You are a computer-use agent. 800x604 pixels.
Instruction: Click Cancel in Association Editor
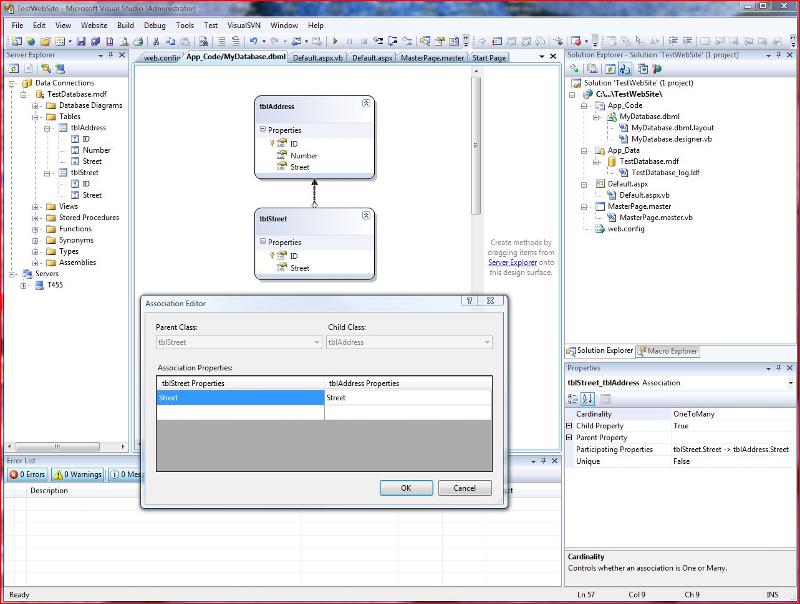coord(464,488)
